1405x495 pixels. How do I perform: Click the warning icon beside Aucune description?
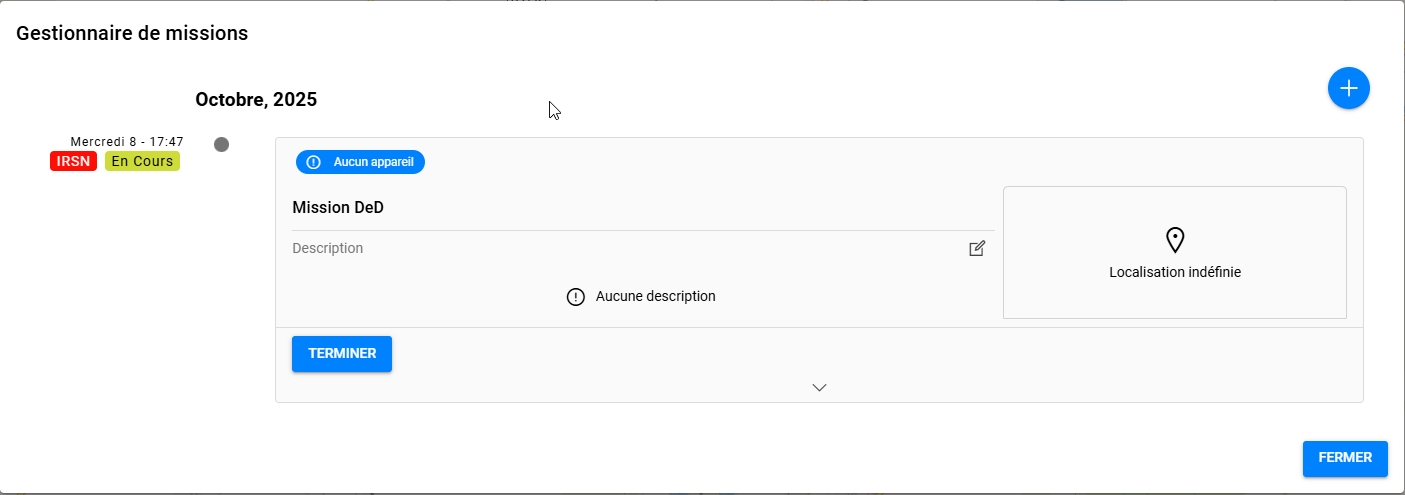point(575,297)
